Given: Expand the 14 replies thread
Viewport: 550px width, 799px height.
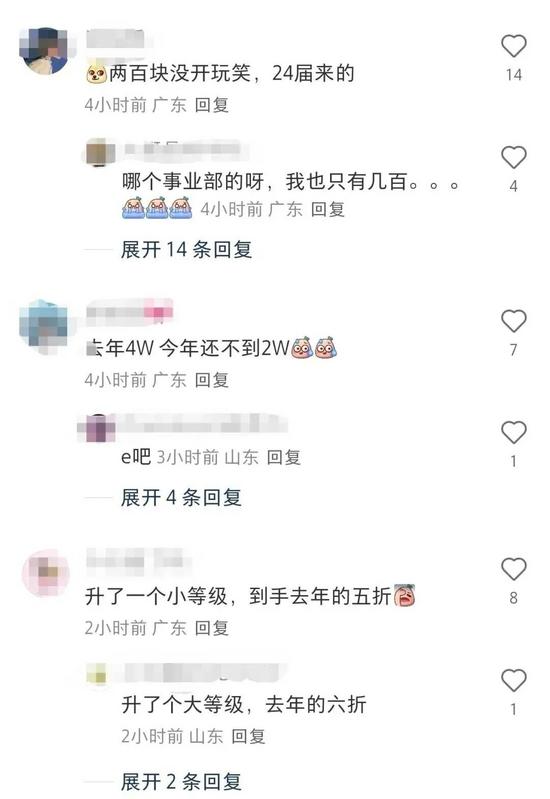Looking at the screenshot, I should pyautogui.click(x=186, y=250).
